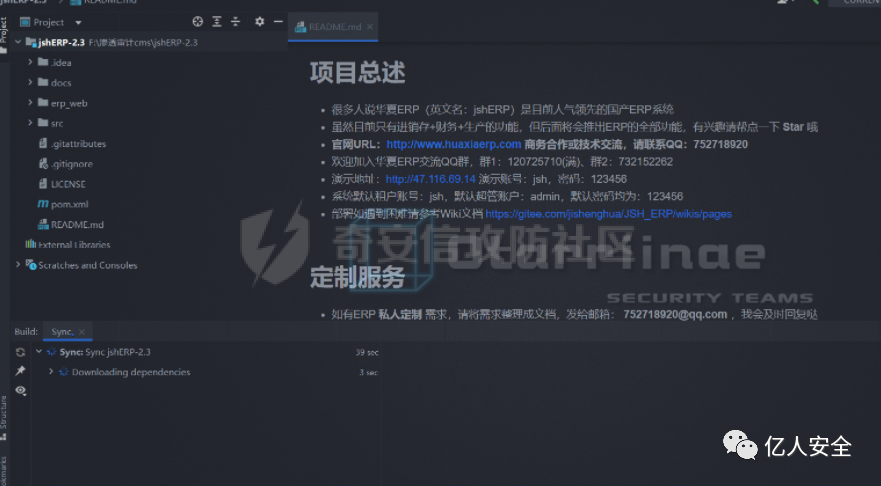Collapse the Sync jshERP-2.3 node
The width and height of the screenshot is (881, 486).
pos(39,352)
